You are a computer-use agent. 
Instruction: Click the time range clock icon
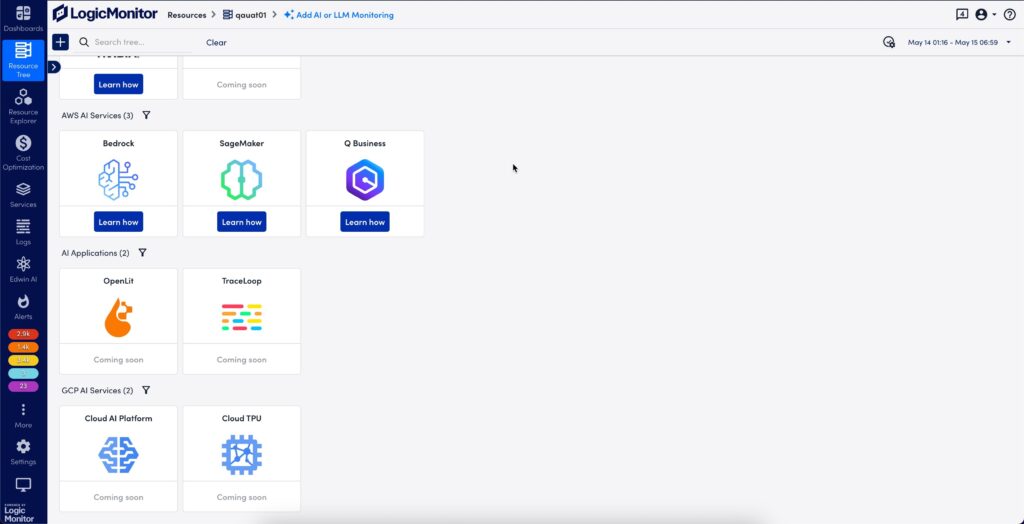pos(889,42)
